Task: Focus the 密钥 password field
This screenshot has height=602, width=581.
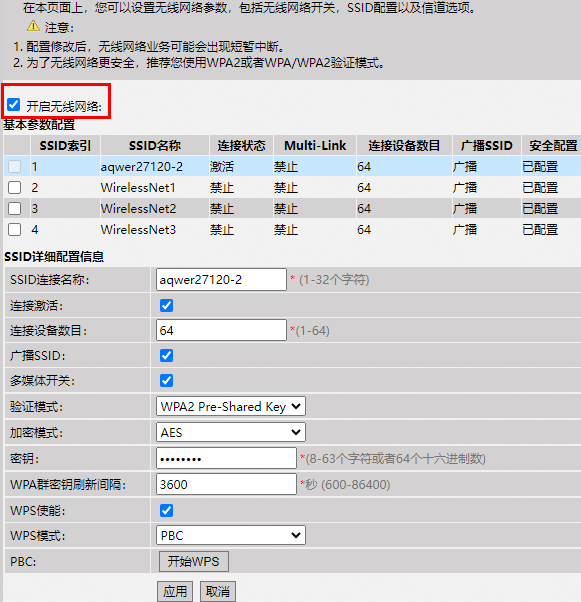Action: pos(226,458)
